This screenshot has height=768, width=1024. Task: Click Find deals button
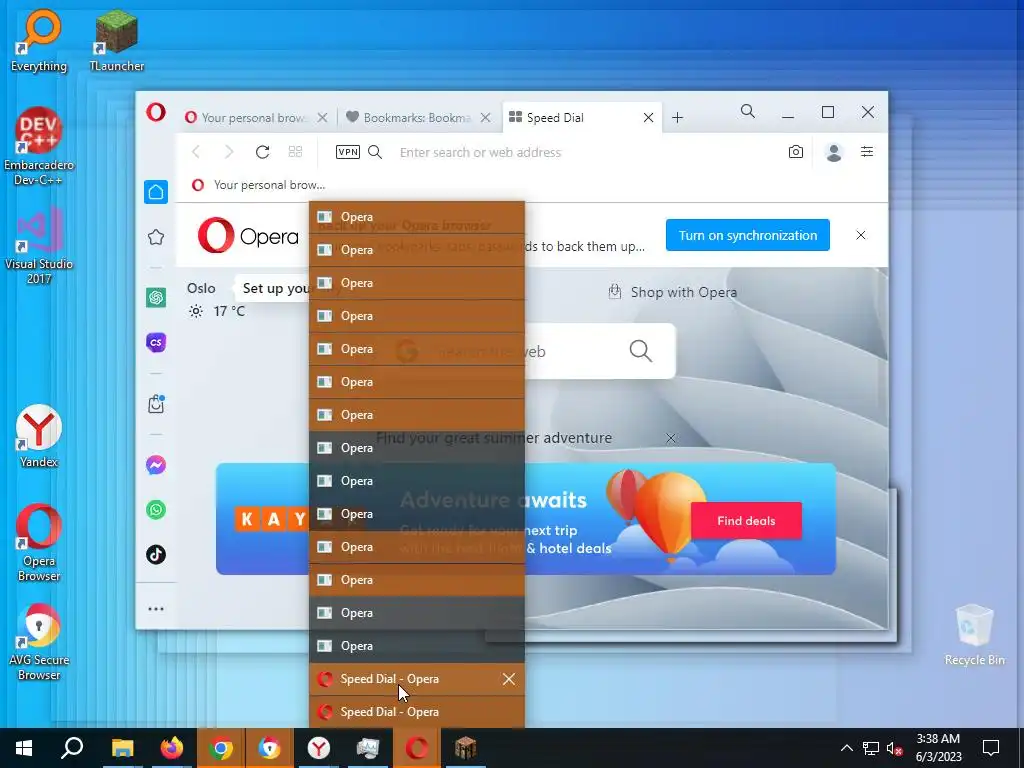click(x=746, y=520)
